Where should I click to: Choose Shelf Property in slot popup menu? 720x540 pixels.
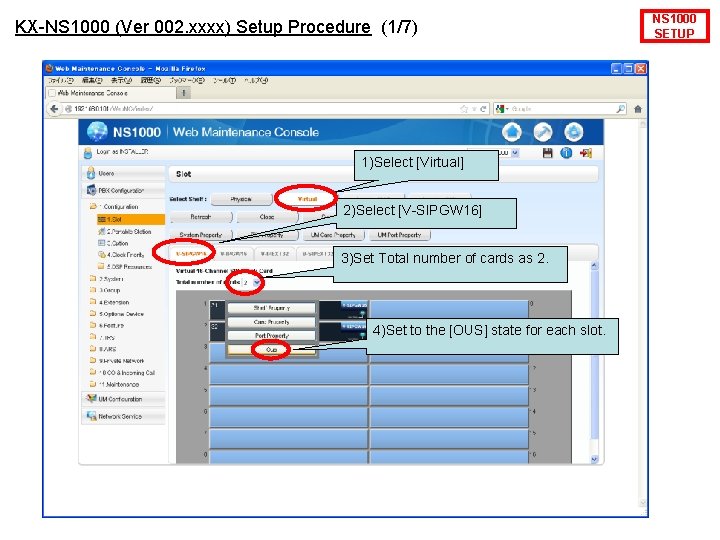tap(271, 308)
